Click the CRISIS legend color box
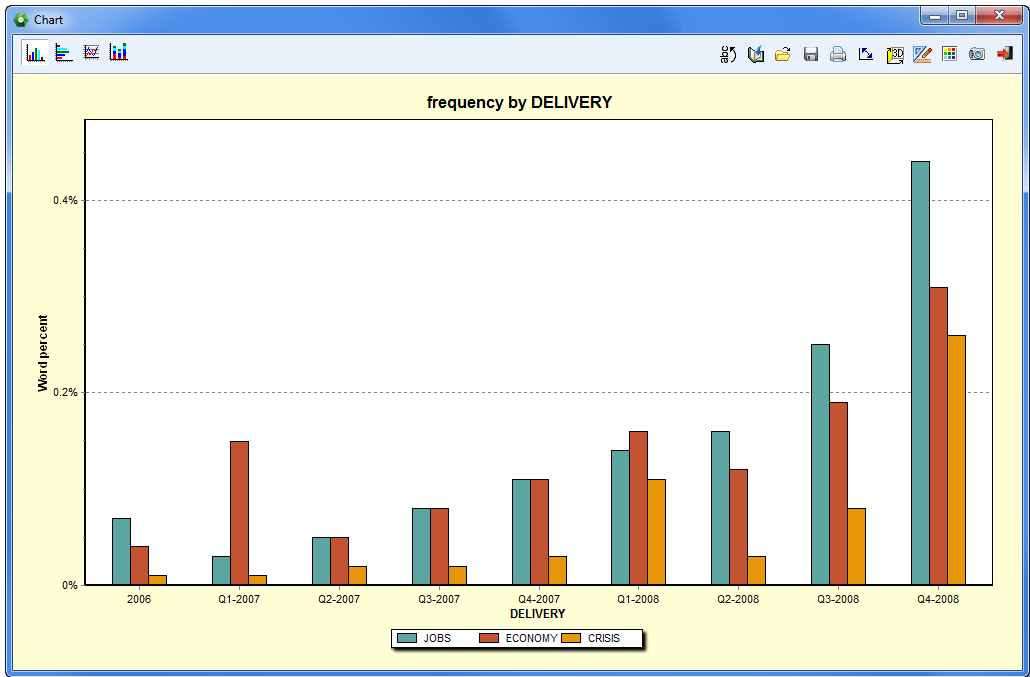The width and height of the screenshot is (1030, 677). (570, 638)
